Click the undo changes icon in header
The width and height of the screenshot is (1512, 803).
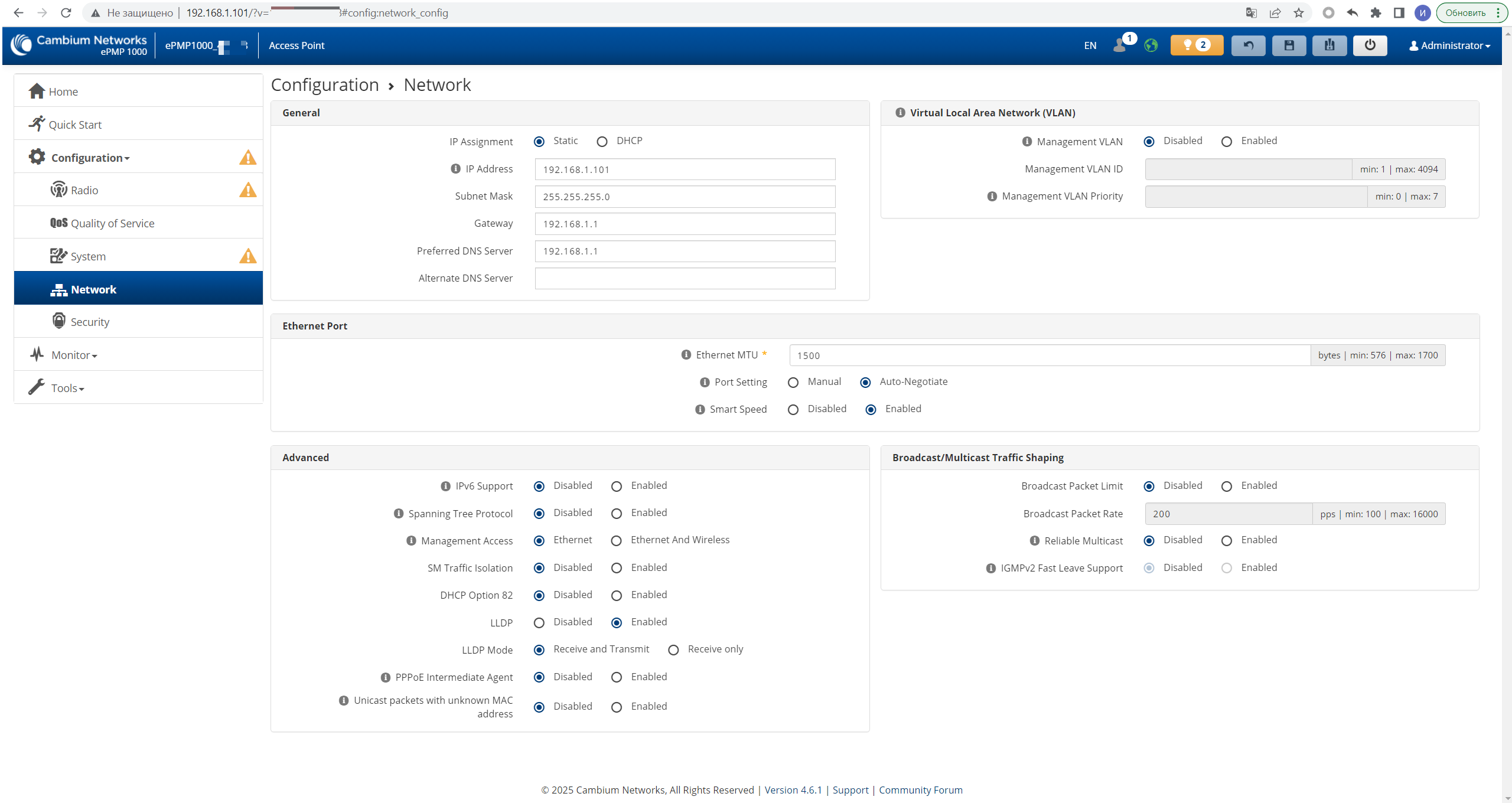tap(1248, 45)
